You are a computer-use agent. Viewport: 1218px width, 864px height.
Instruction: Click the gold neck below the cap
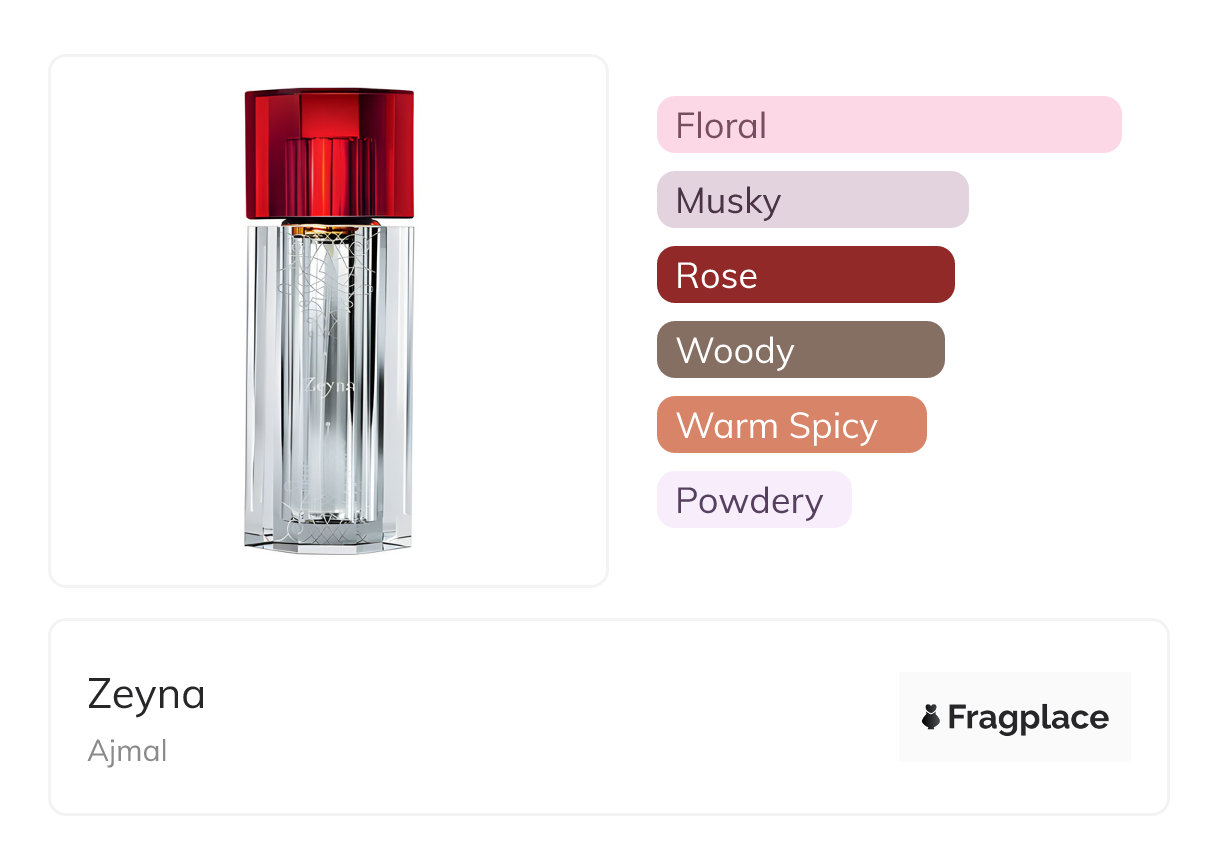tap(329, 223)
